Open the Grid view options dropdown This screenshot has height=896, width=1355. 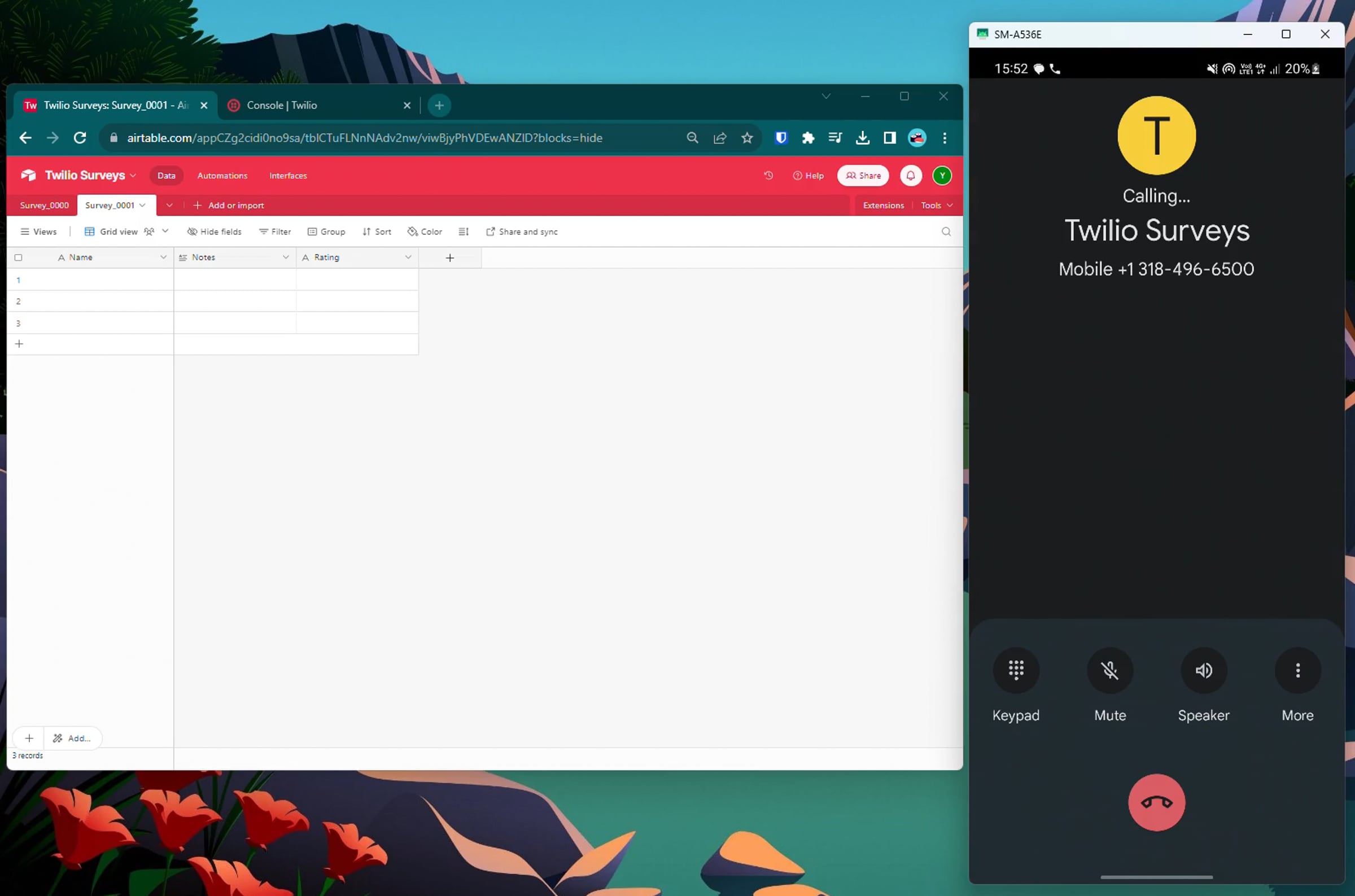(165, 231)
